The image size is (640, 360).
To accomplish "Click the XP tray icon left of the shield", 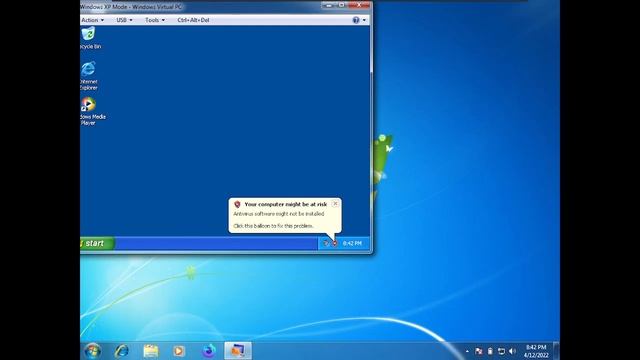I will pos(326,243).
